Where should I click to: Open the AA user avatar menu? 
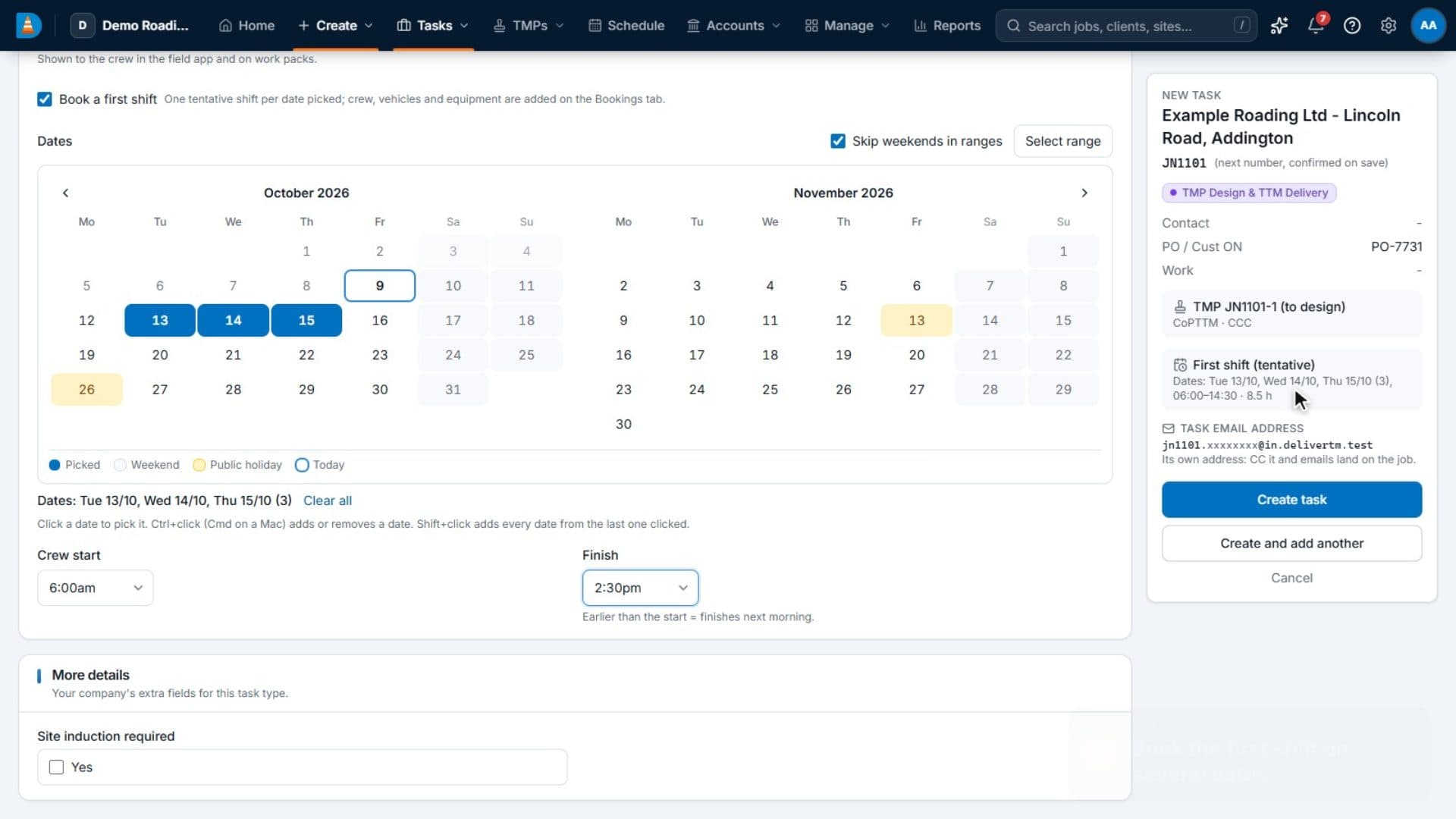point(1428,26)
